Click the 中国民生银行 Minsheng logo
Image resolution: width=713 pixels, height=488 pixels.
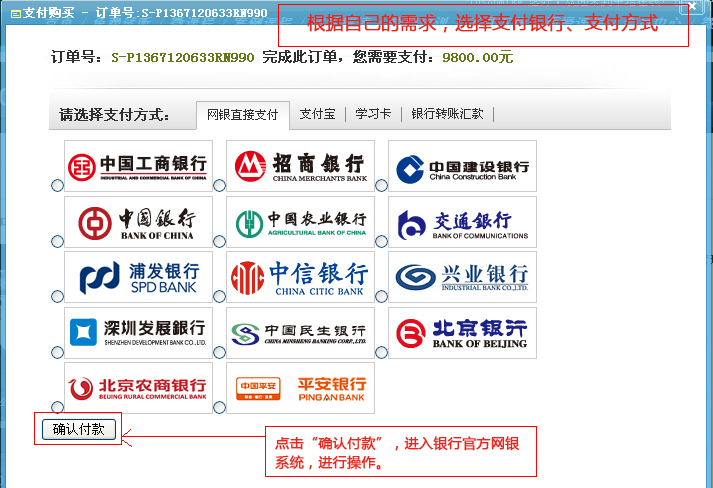coord(301,333)
